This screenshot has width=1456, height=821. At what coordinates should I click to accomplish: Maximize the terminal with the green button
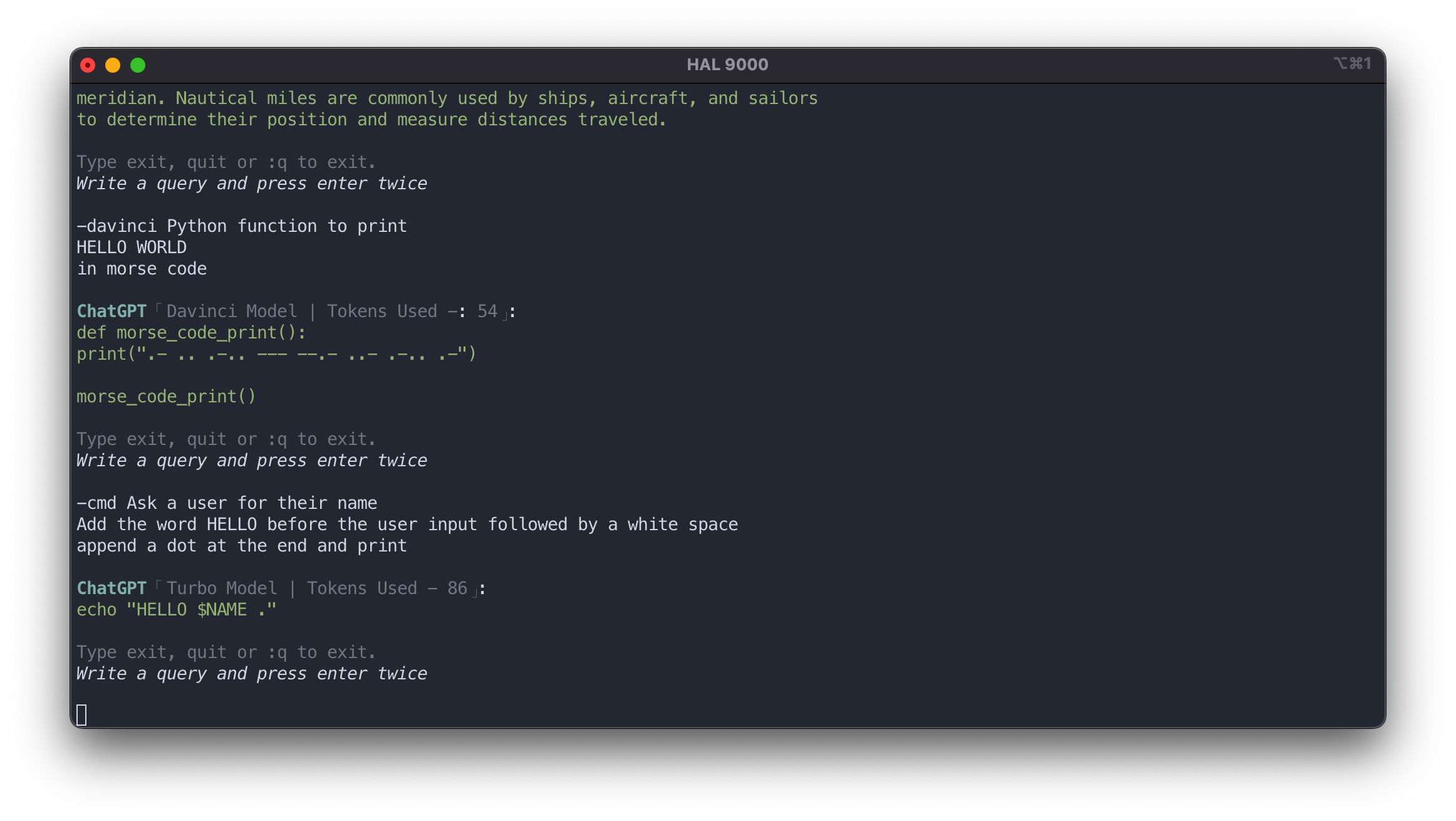tap(138, 65)
